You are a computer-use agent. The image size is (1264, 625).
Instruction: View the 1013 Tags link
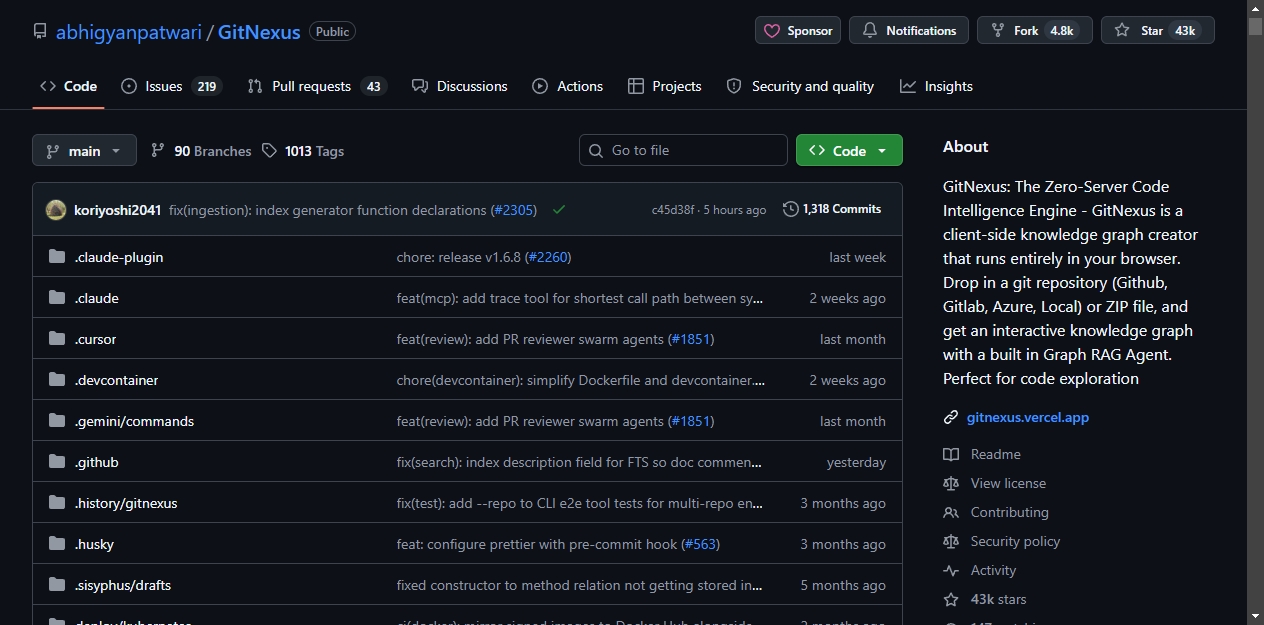[303, 151]
